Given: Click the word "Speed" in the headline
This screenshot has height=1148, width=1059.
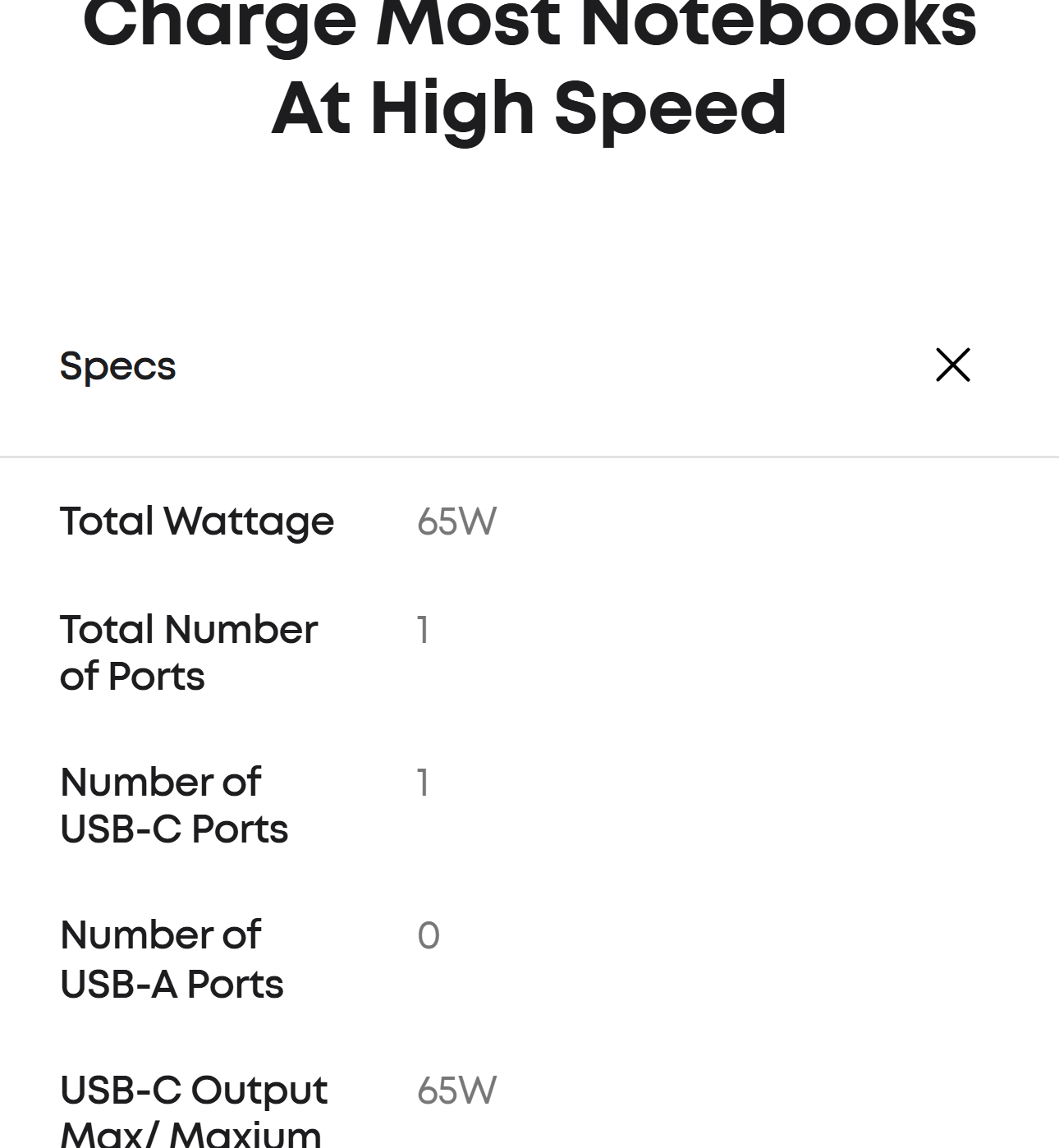Looking at the screenshot, I should click(x=671, y=108).
